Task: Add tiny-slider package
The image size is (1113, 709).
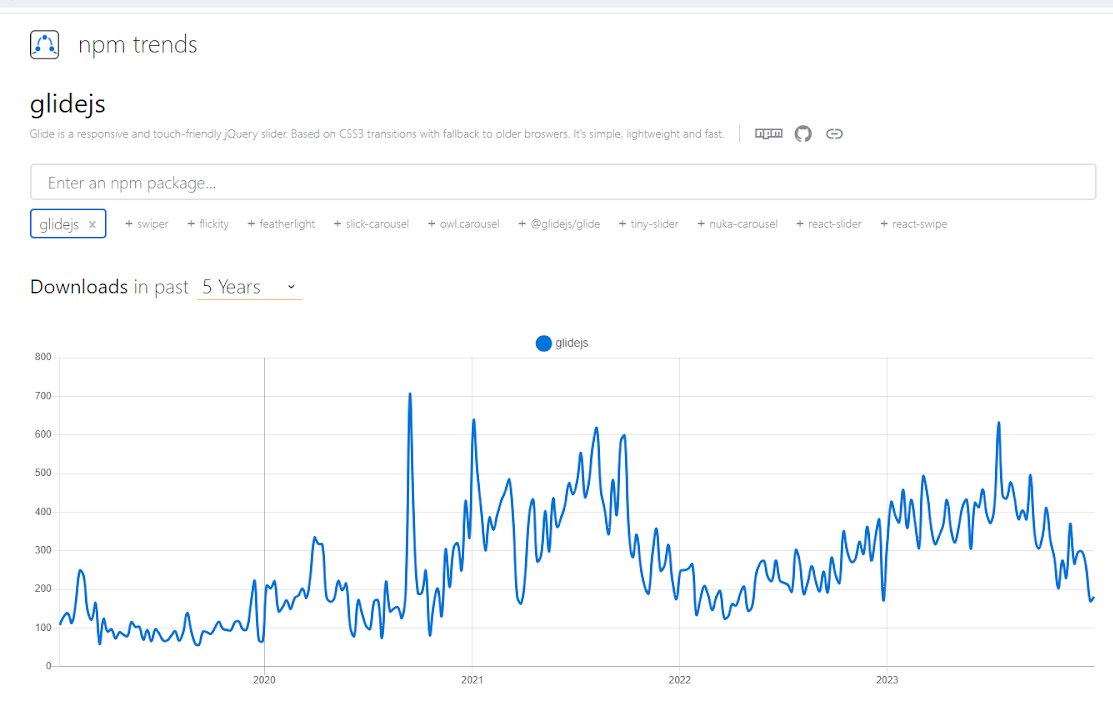Action: point(648,224)
